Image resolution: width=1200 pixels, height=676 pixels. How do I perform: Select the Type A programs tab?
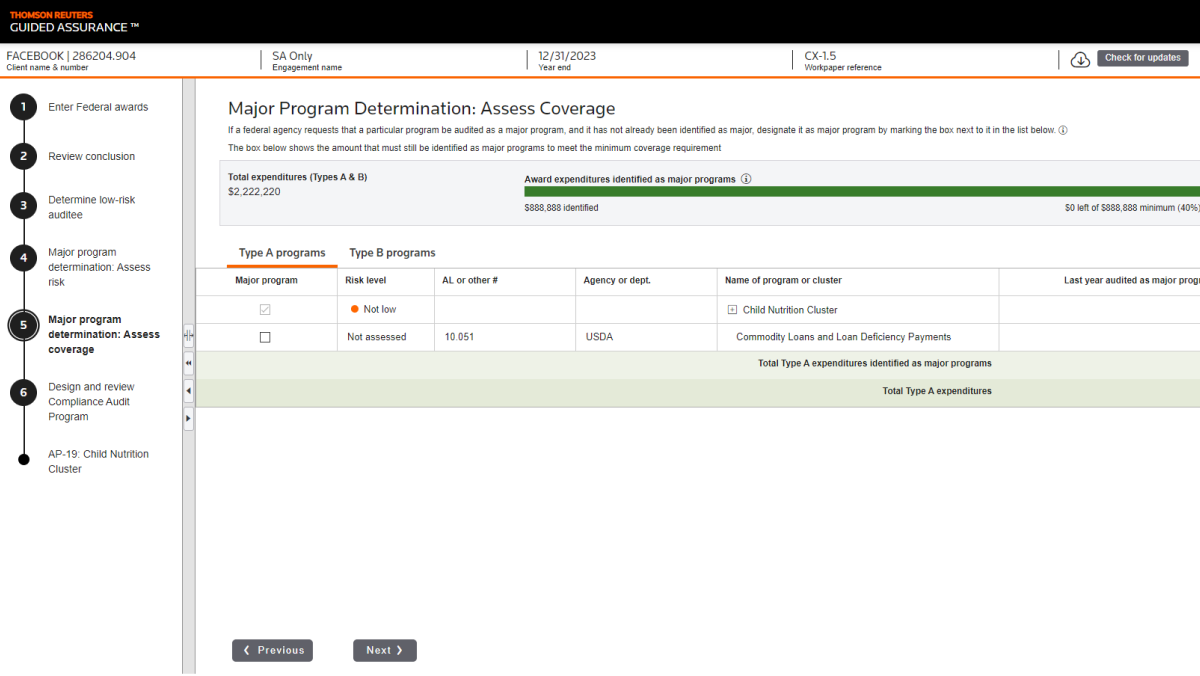coord(282,253)
